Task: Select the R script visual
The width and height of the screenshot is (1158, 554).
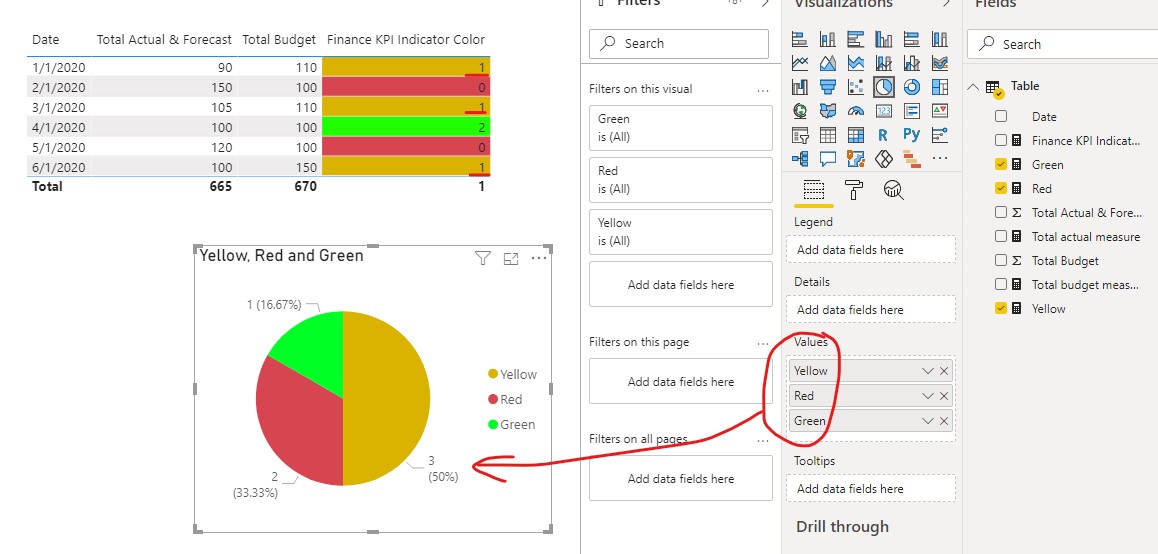Action: [x=884, y=135]
